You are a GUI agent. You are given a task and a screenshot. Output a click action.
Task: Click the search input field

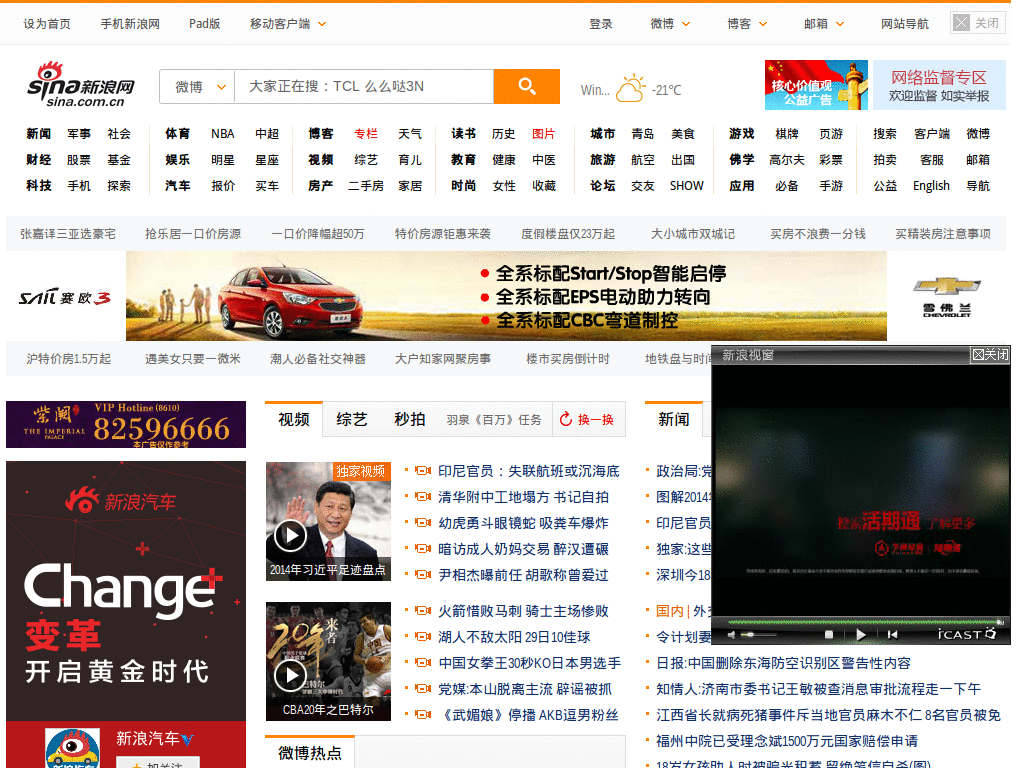[x=364, y=86]
